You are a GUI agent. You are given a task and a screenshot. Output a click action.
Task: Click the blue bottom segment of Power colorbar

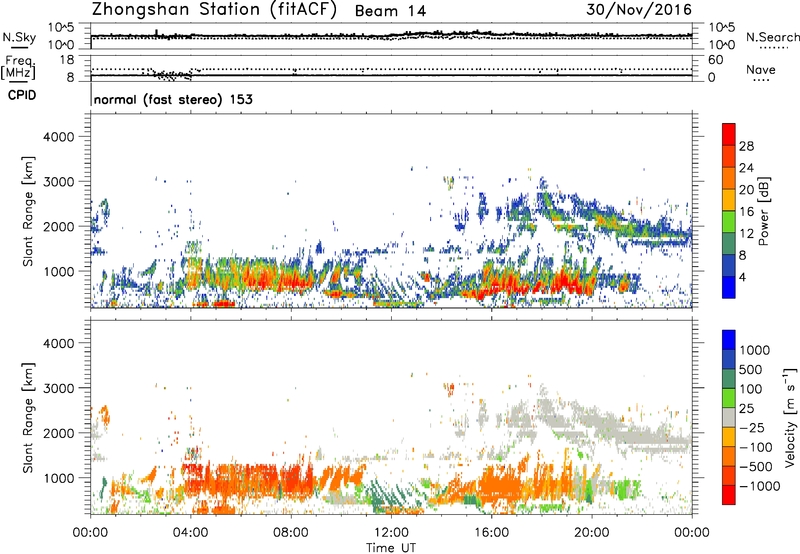click(729, 288)
